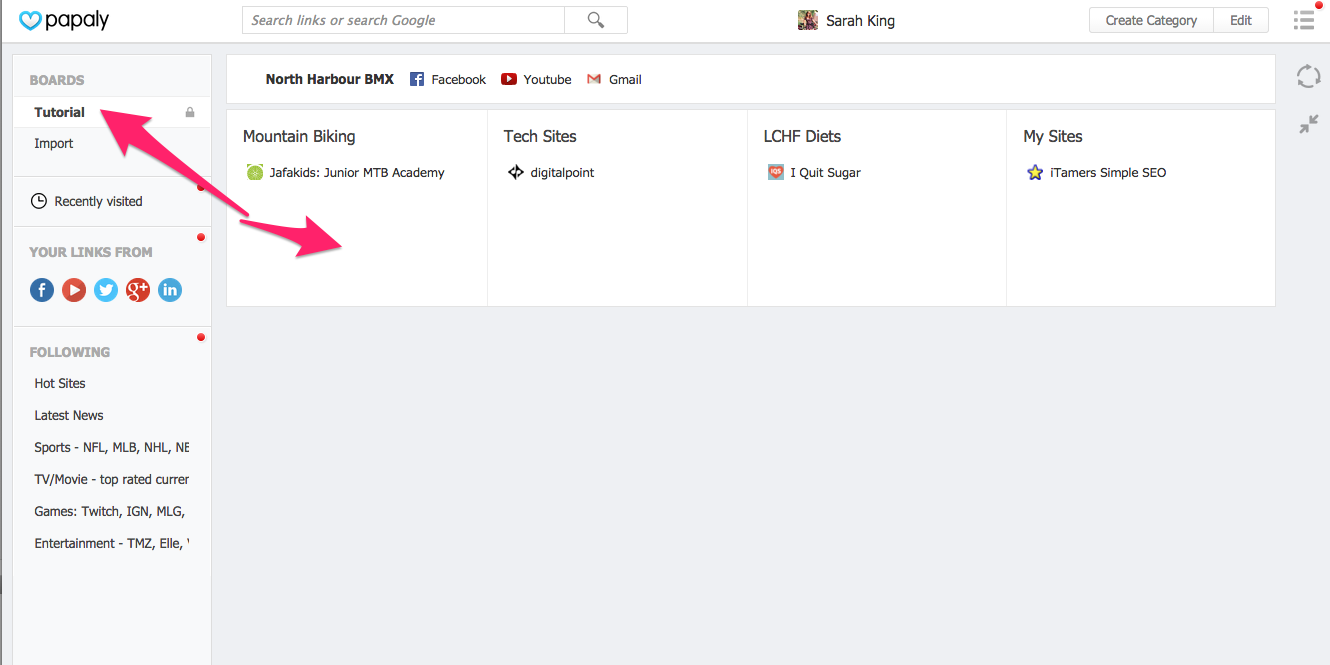Image resolution: width=1330 pixels, height=665 pixels.
Task: Open LinkedIn links icon in sidebar
Action: [x=170, y=290]
